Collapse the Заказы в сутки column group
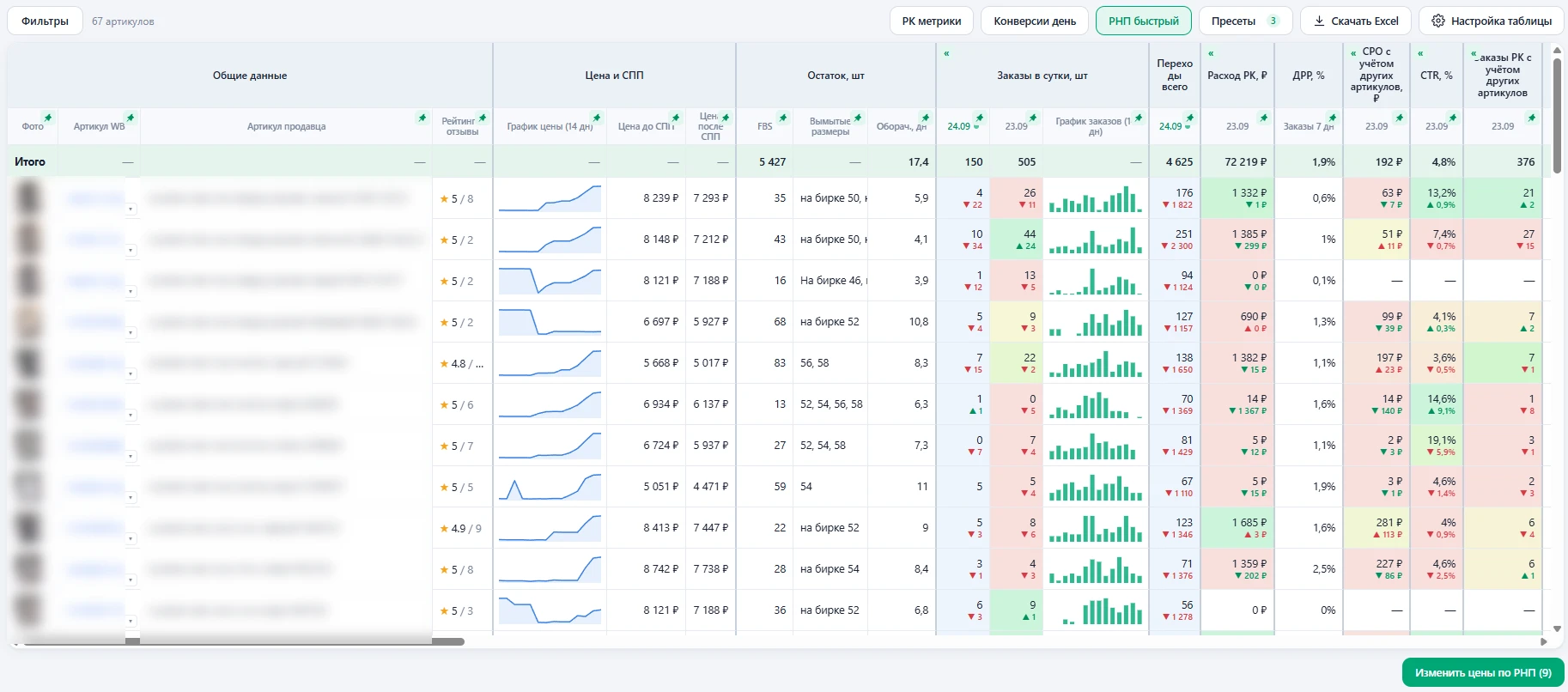 [946, 53]
